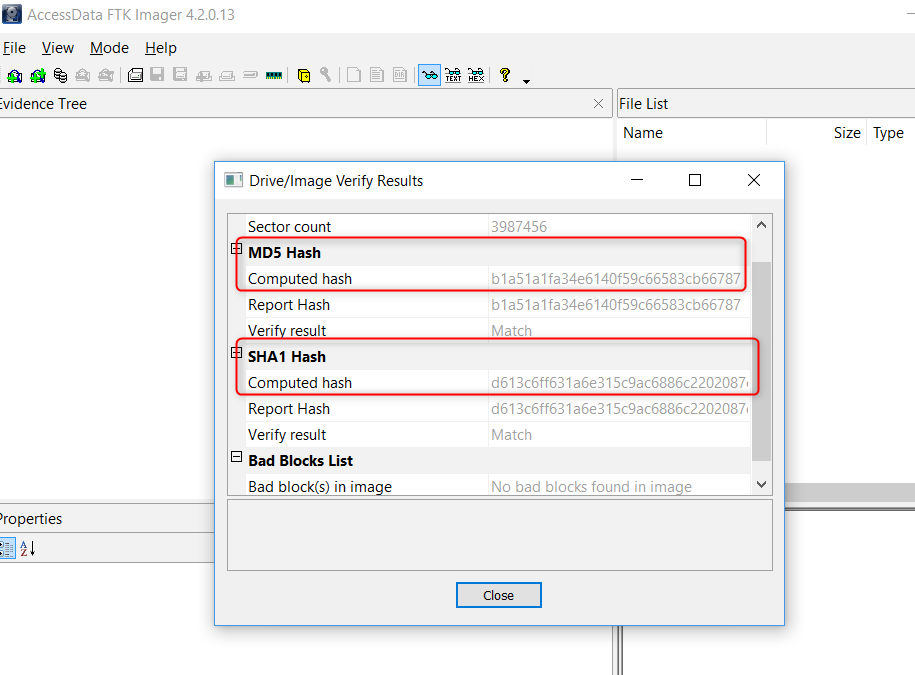Open the Image Mounting toolbar icon

(x=61, y=75)
